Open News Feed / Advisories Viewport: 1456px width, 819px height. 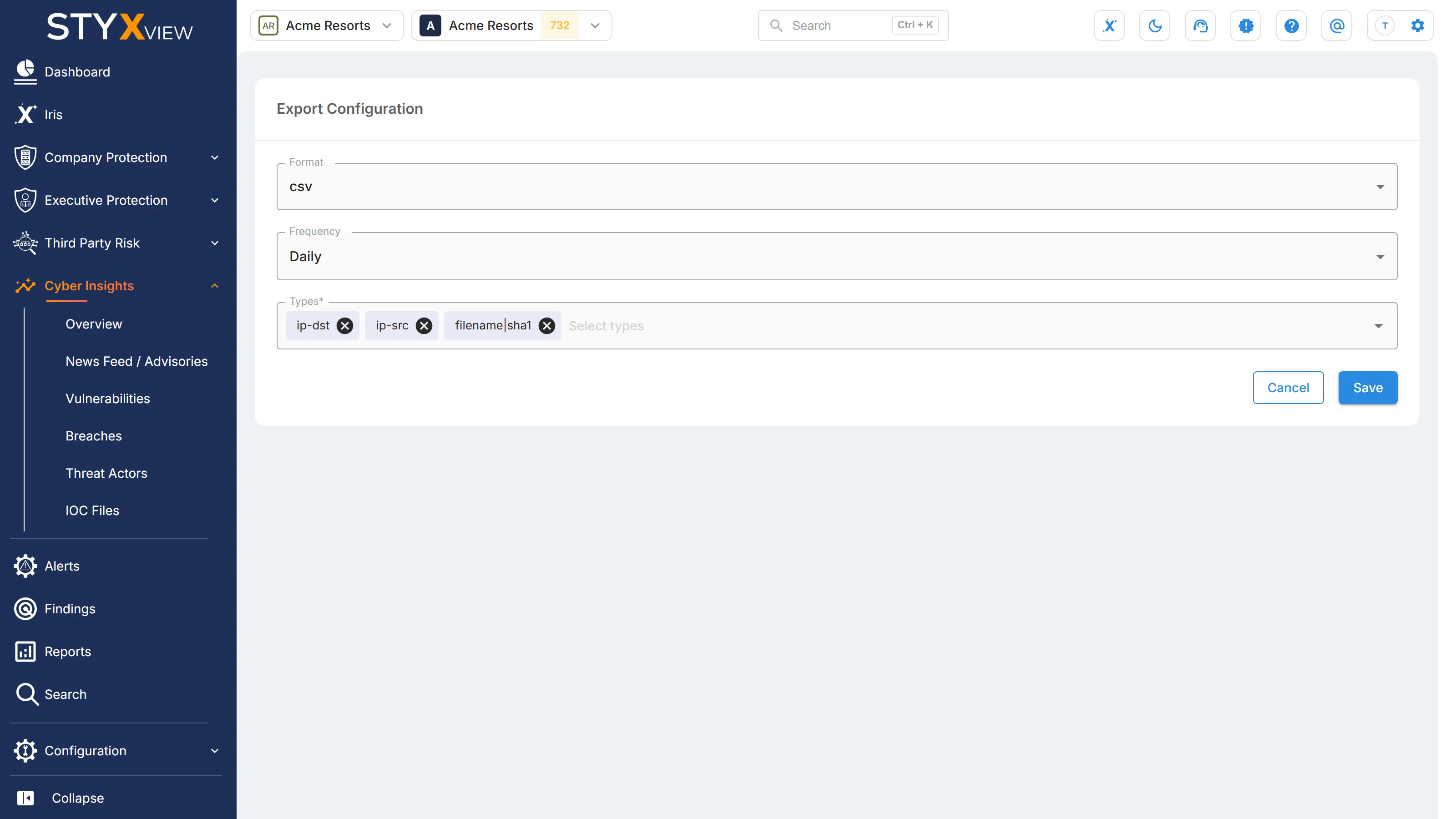click(x=137, y=361)
